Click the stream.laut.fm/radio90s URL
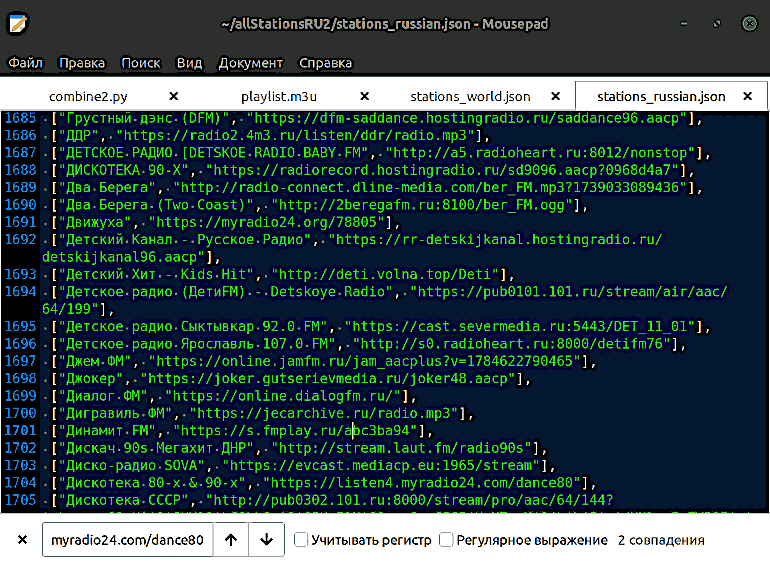Screen dimensions: 770x564 point(402,449)
